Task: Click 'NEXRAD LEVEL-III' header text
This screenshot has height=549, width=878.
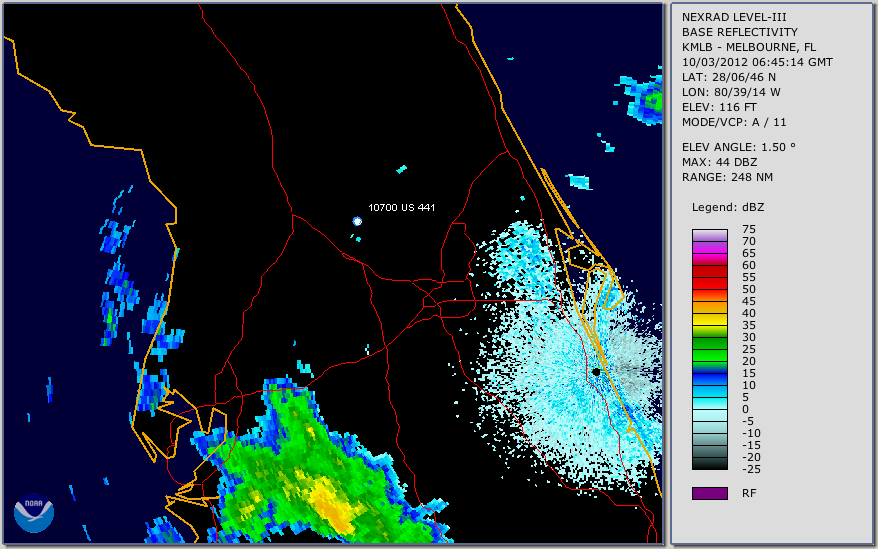Action: (x=734, y=17)
